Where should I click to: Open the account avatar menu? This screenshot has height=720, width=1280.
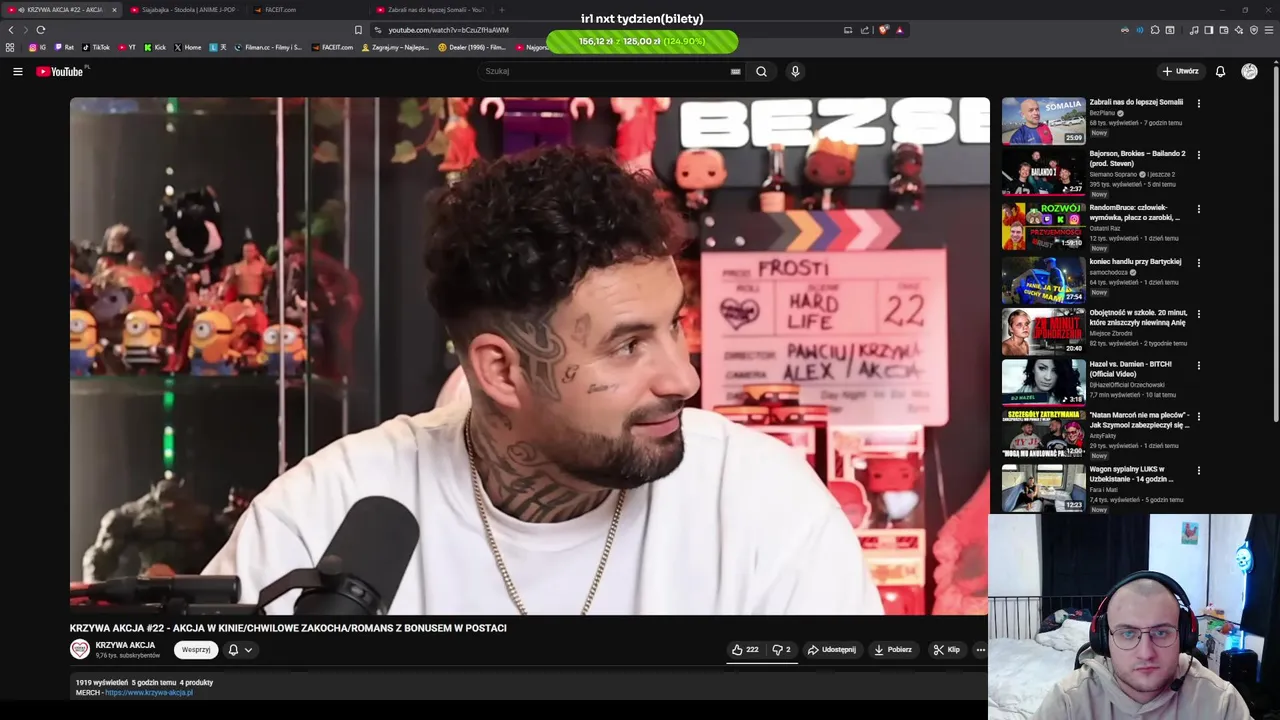[1249, 71]
